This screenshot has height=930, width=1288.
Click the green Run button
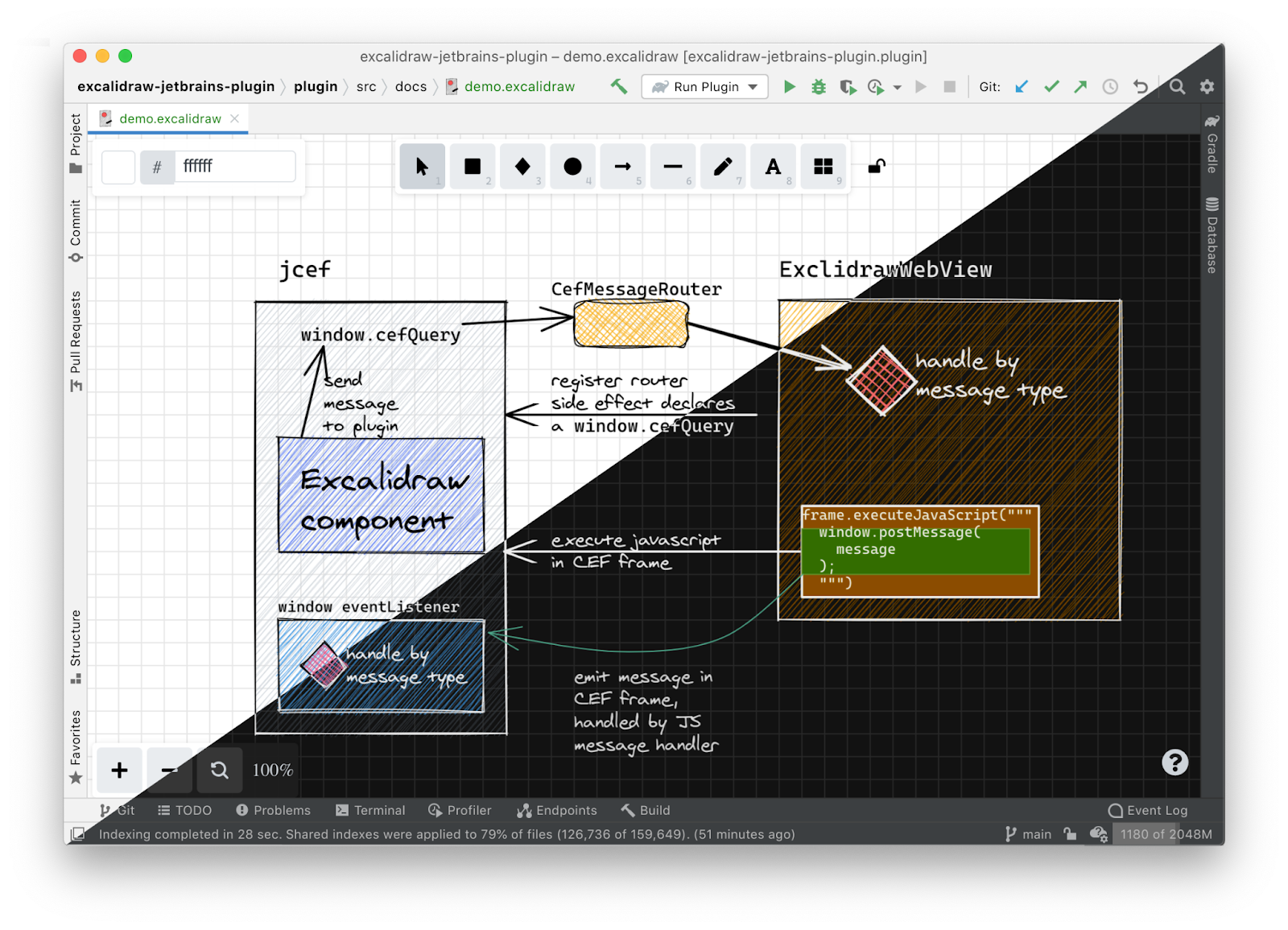coord(790,87)
